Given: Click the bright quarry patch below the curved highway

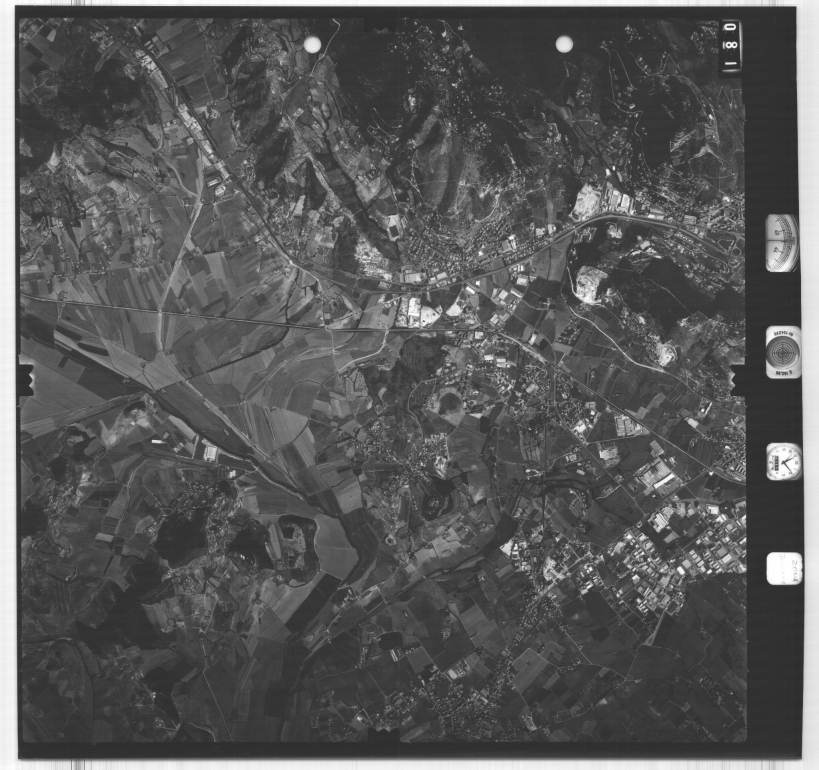Looking at the screenshot, I should (x=590, y=283).
